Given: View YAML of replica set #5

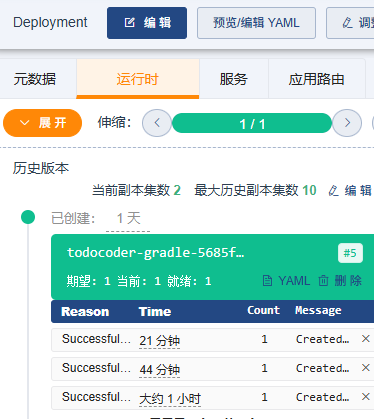Looking at the screenshot, I should (x=287, y=281).
